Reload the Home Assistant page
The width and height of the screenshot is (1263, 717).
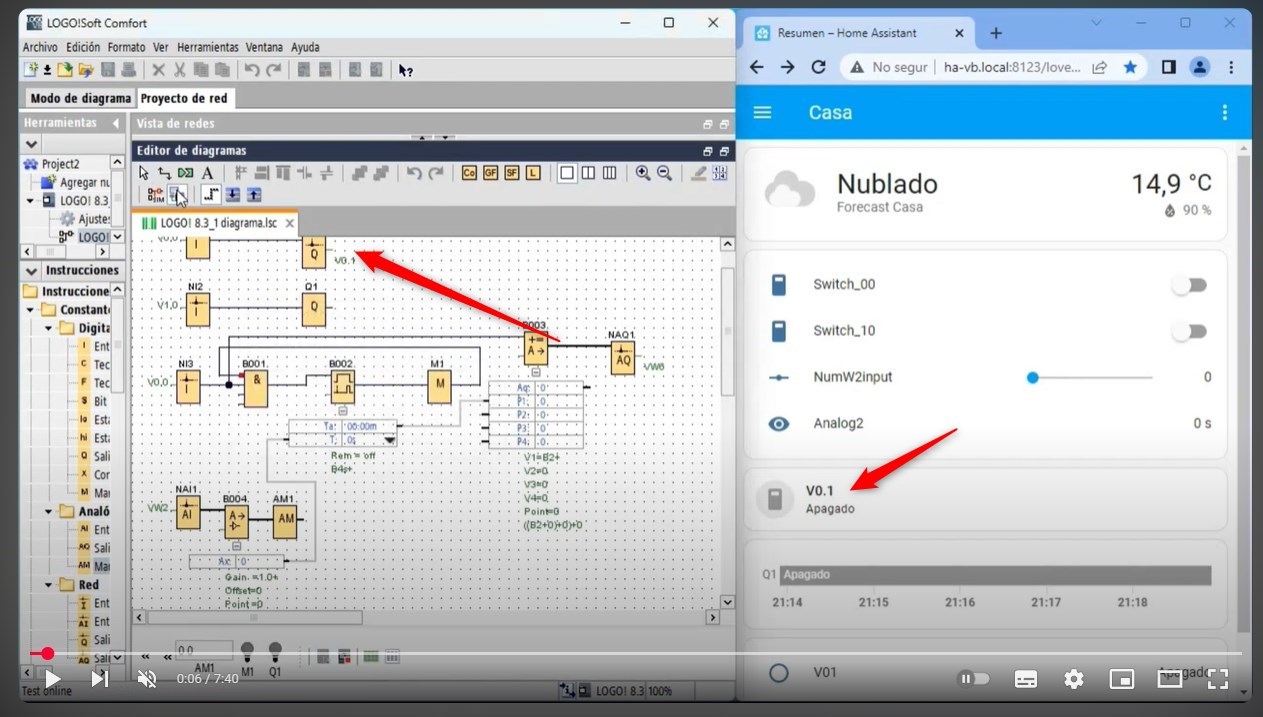tap(818, 67)
